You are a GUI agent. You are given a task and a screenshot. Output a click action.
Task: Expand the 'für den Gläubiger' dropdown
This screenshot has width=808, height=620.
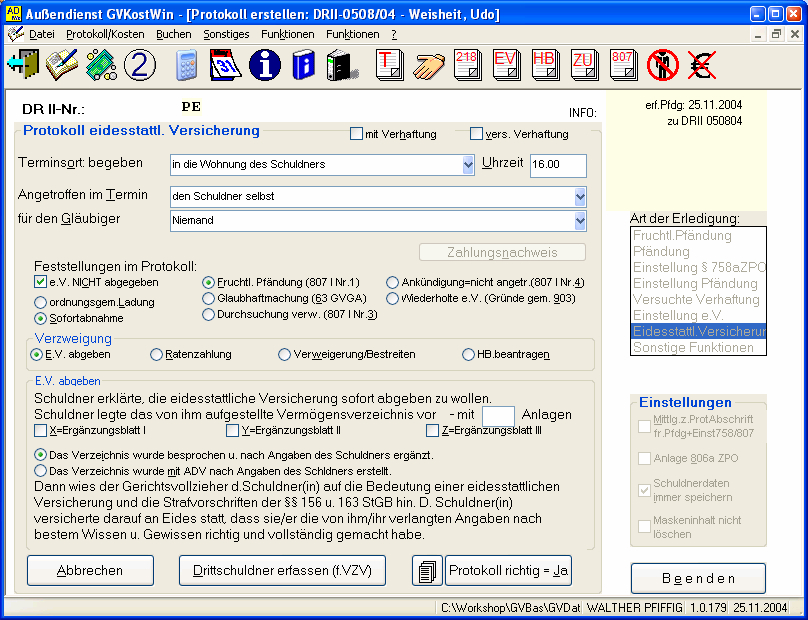580,220
